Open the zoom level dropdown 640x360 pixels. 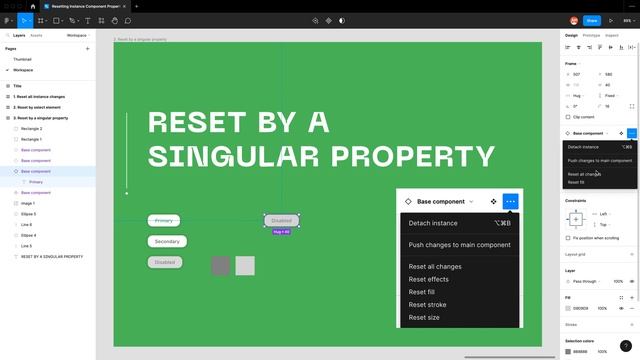coord(629,20)
